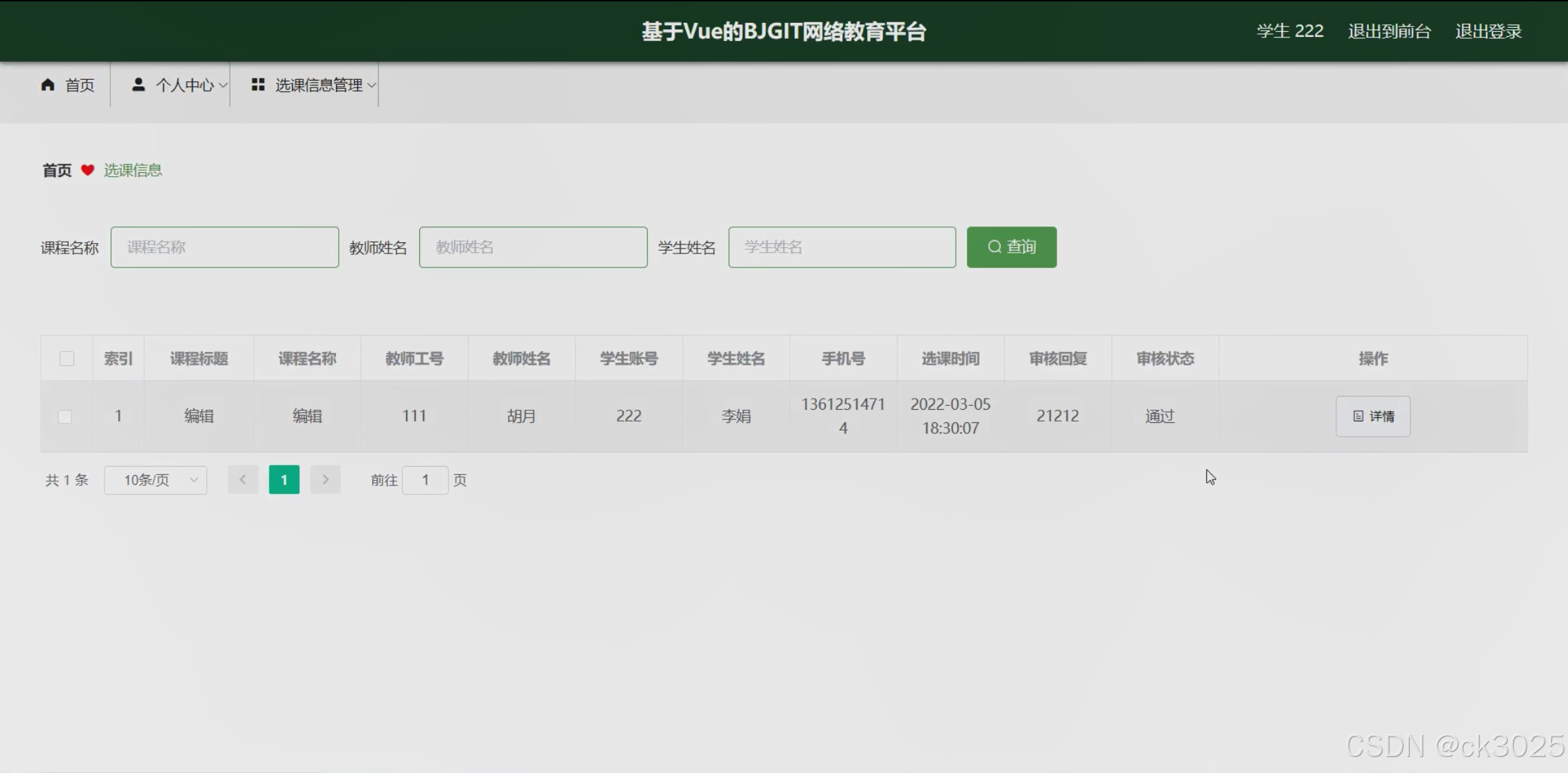Screen dimensions: 1568x773
Task: Click the grid icon for 选课信息管理
Action: point(258,85)
